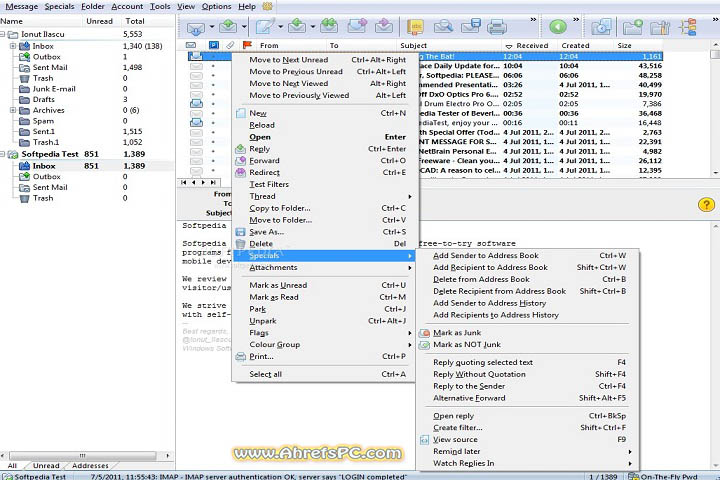Click the Get New Mail toolbar icon
This screenshot has height=480, width=720.
point(196,28)
